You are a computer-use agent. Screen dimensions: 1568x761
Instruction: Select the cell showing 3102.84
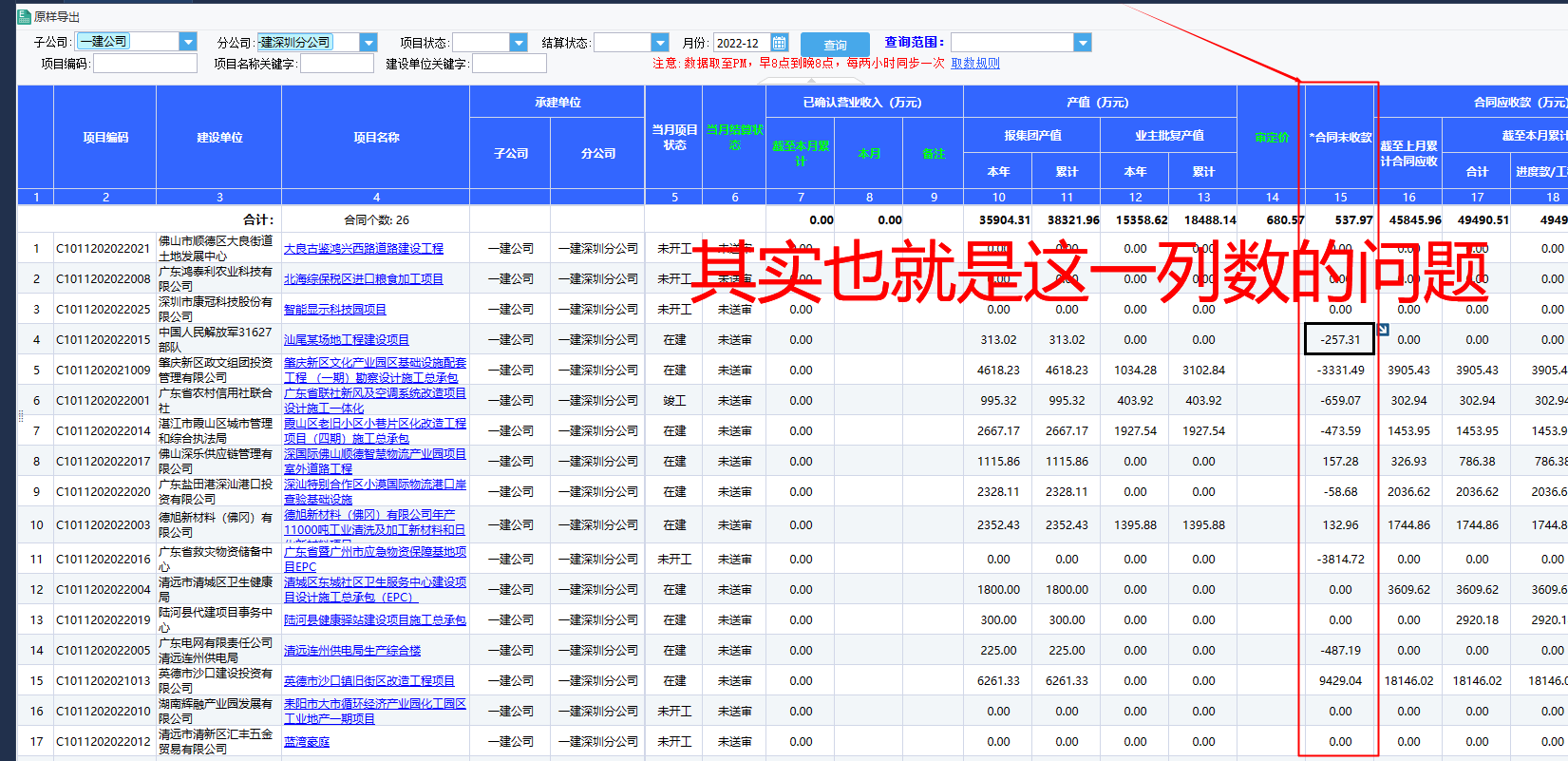(x=1203, y=371)
